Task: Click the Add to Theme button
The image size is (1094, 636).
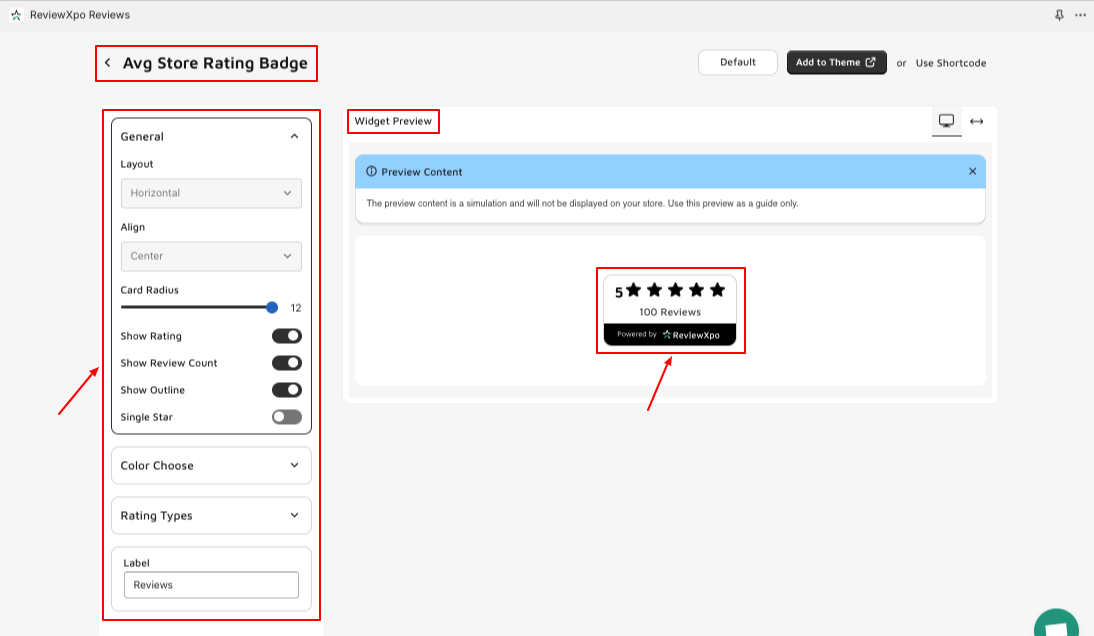Action: tap(837, 62)
